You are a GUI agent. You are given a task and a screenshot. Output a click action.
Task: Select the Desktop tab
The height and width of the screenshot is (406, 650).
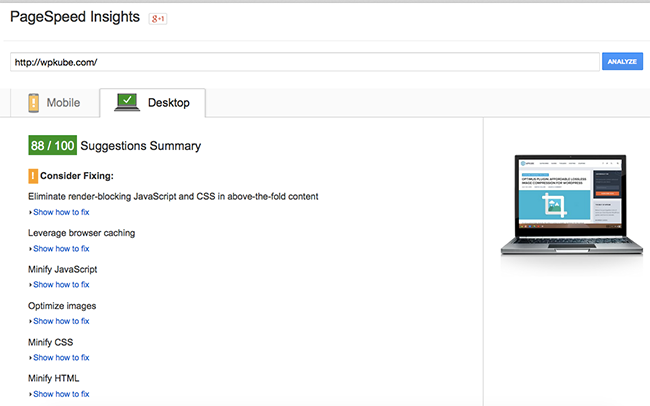153,103
